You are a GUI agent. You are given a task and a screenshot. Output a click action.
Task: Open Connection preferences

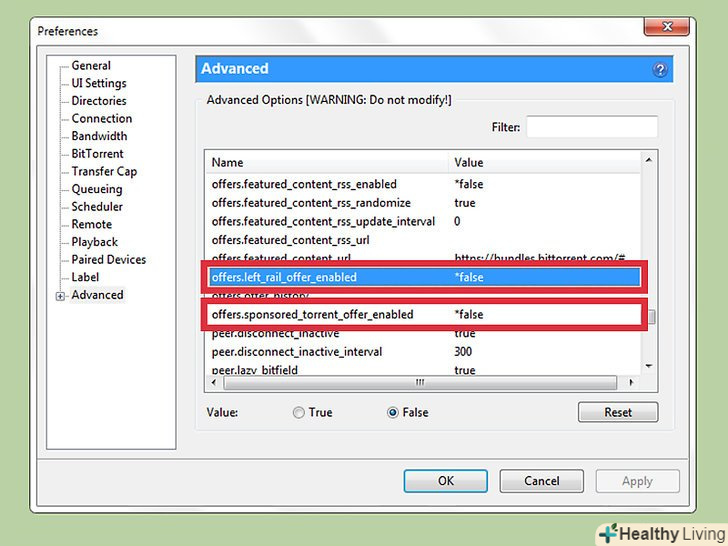pos(102,118)
